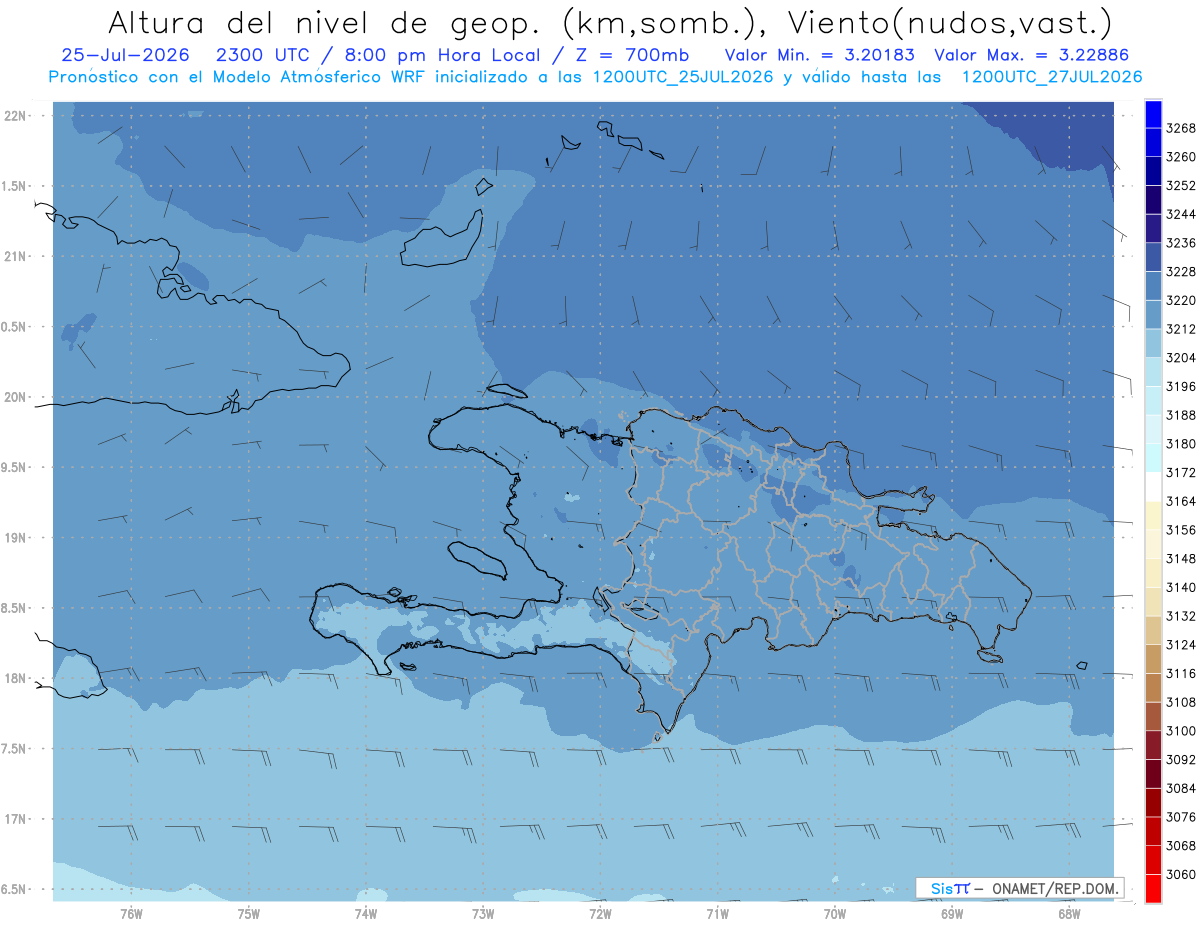This screenshot has height=927, width=1200.
Task: Click legend value "3132"
Action: coord(1181,616)
